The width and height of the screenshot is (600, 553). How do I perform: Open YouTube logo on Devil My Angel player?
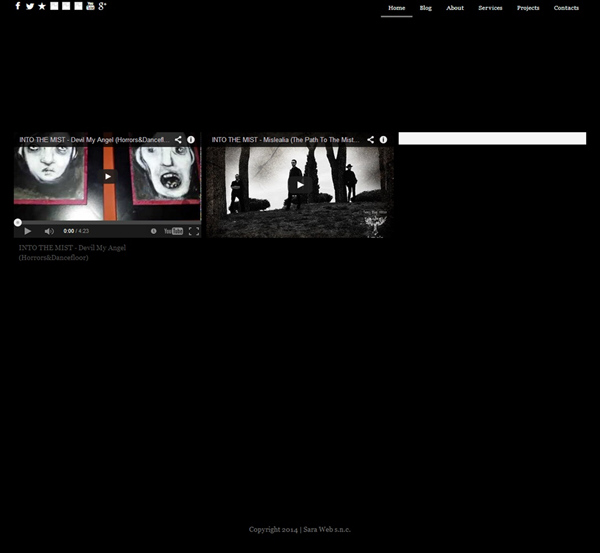(173, 231)
